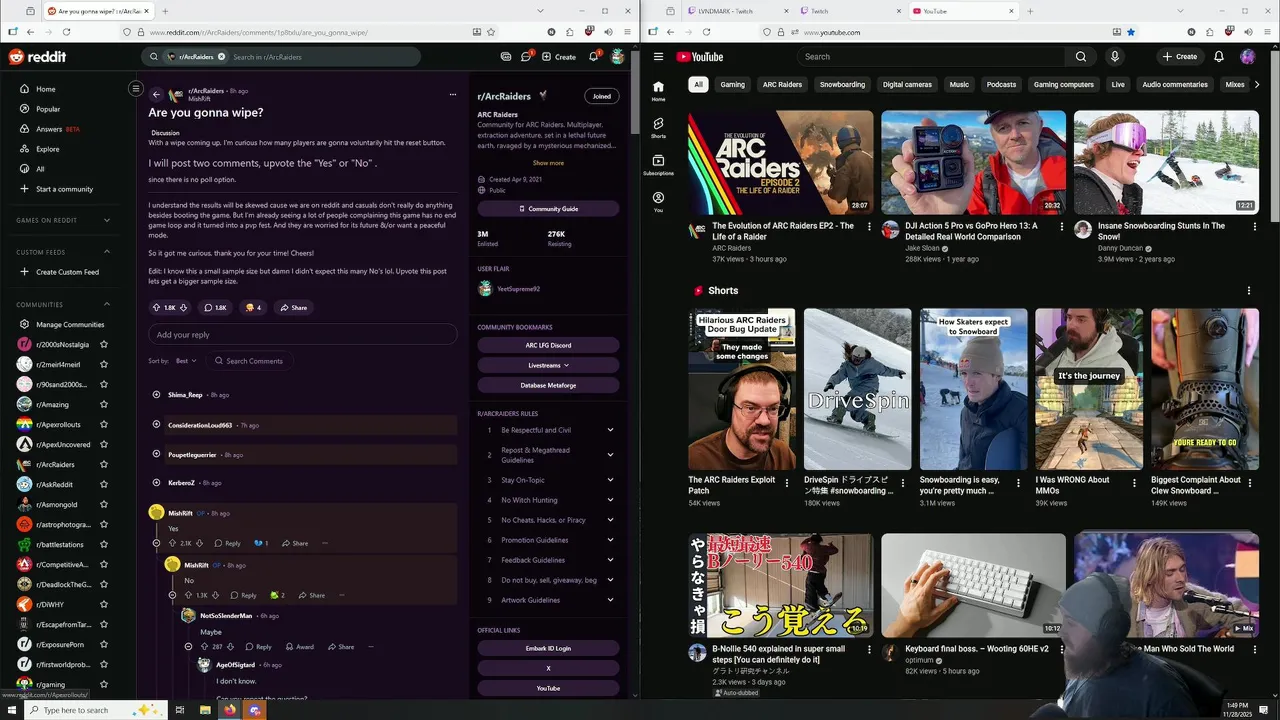The width and height of the screenshot is (1280, 720).
Task: Click YouTube search magnifier button
Action: pos(1081,57)
